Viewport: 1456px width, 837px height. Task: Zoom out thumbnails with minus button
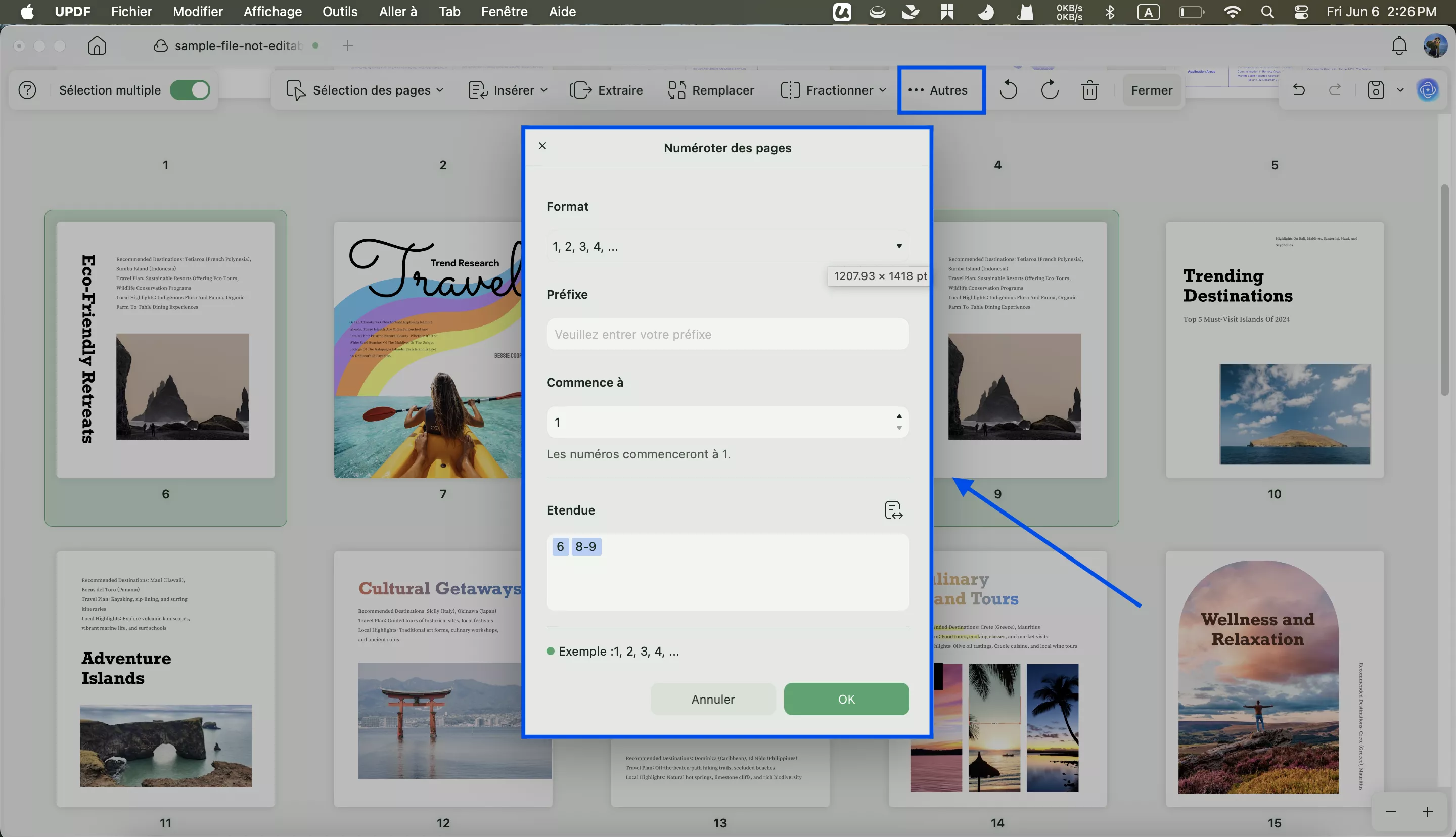point(1391,812)
